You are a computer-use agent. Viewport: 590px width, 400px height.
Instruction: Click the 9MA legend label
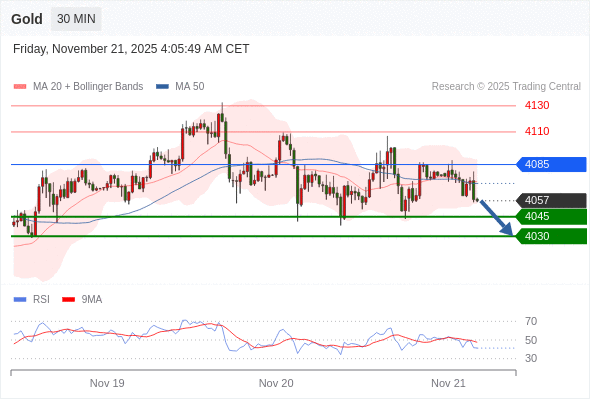click(x=92, y=300)
